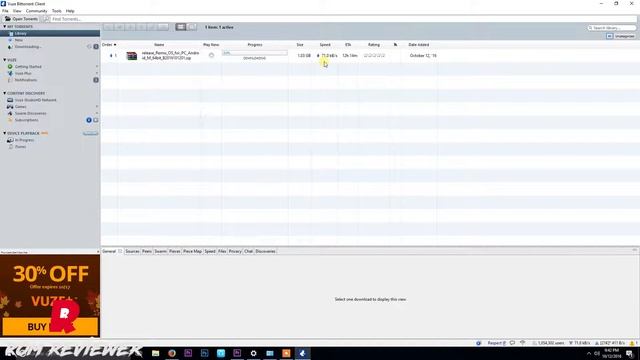This screenshot has height=360, width=640.
Task: Sort by the Rating column header
Action: click(x=374, y=44)
